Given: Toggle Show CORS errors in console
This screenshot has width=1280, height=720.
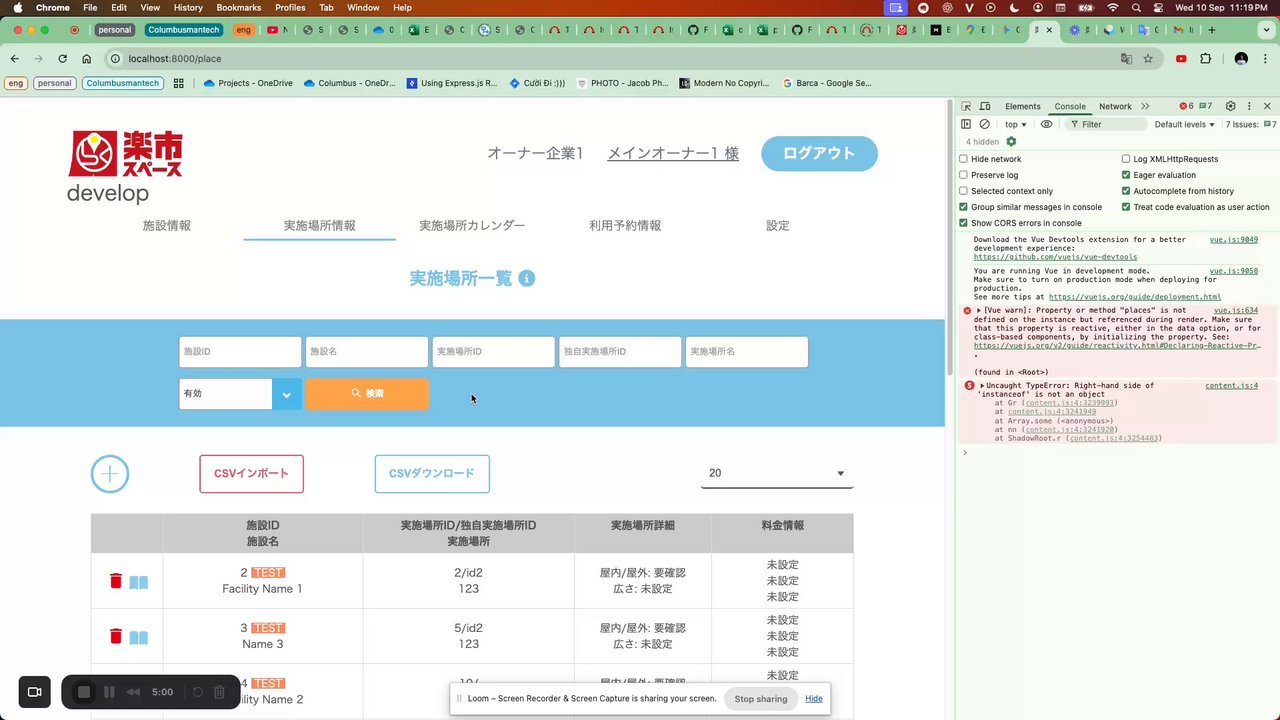Looking at the screenshot, I should click(x=964, y=223).
